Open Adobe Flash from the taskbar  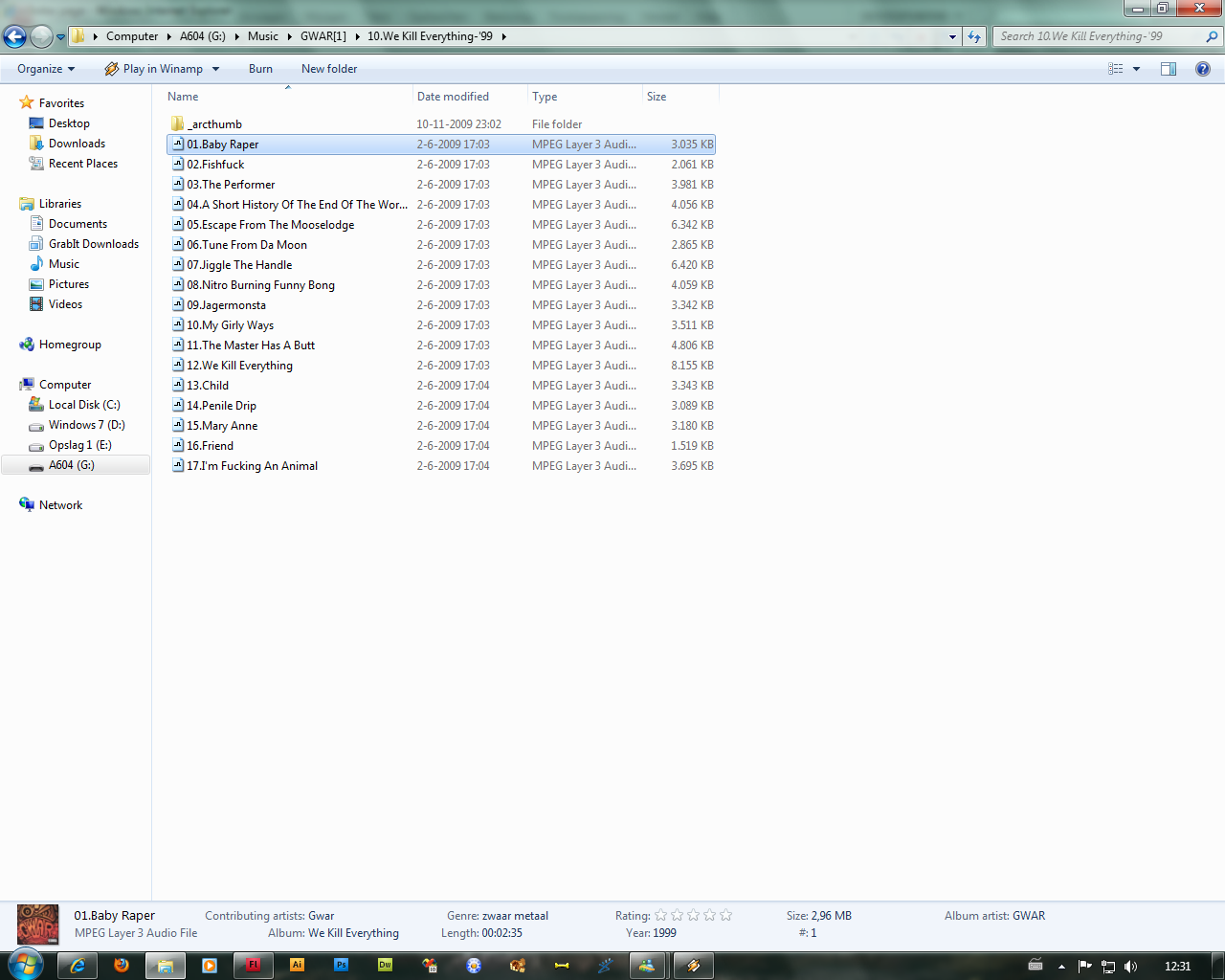[x=254, y=966]
